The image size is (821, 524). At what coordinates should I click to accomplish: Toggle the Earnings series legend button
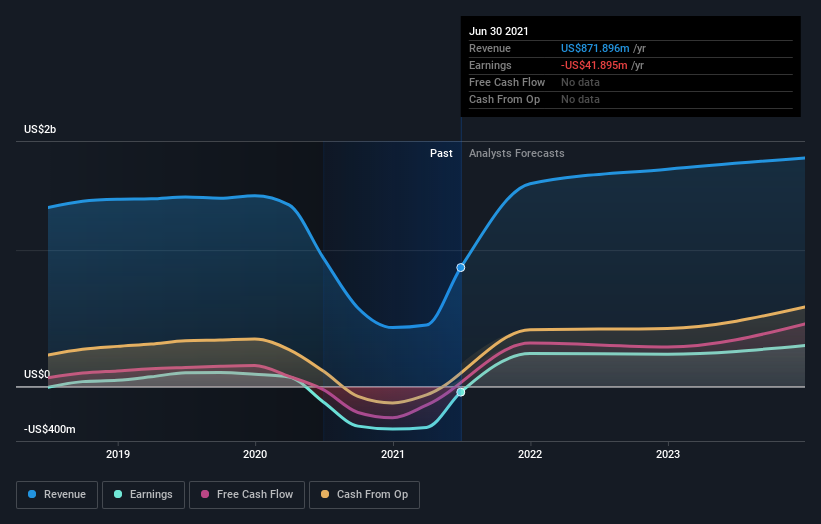(x=143, y=495)
